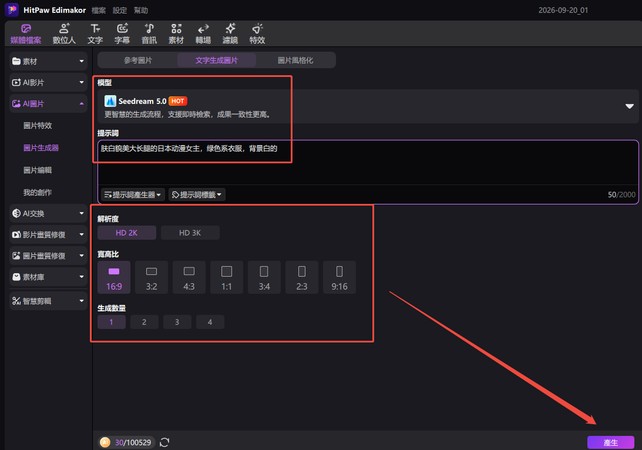Screen dimensions: 642x450
Task: Set generation count to 4
Action: coord(210,322)
